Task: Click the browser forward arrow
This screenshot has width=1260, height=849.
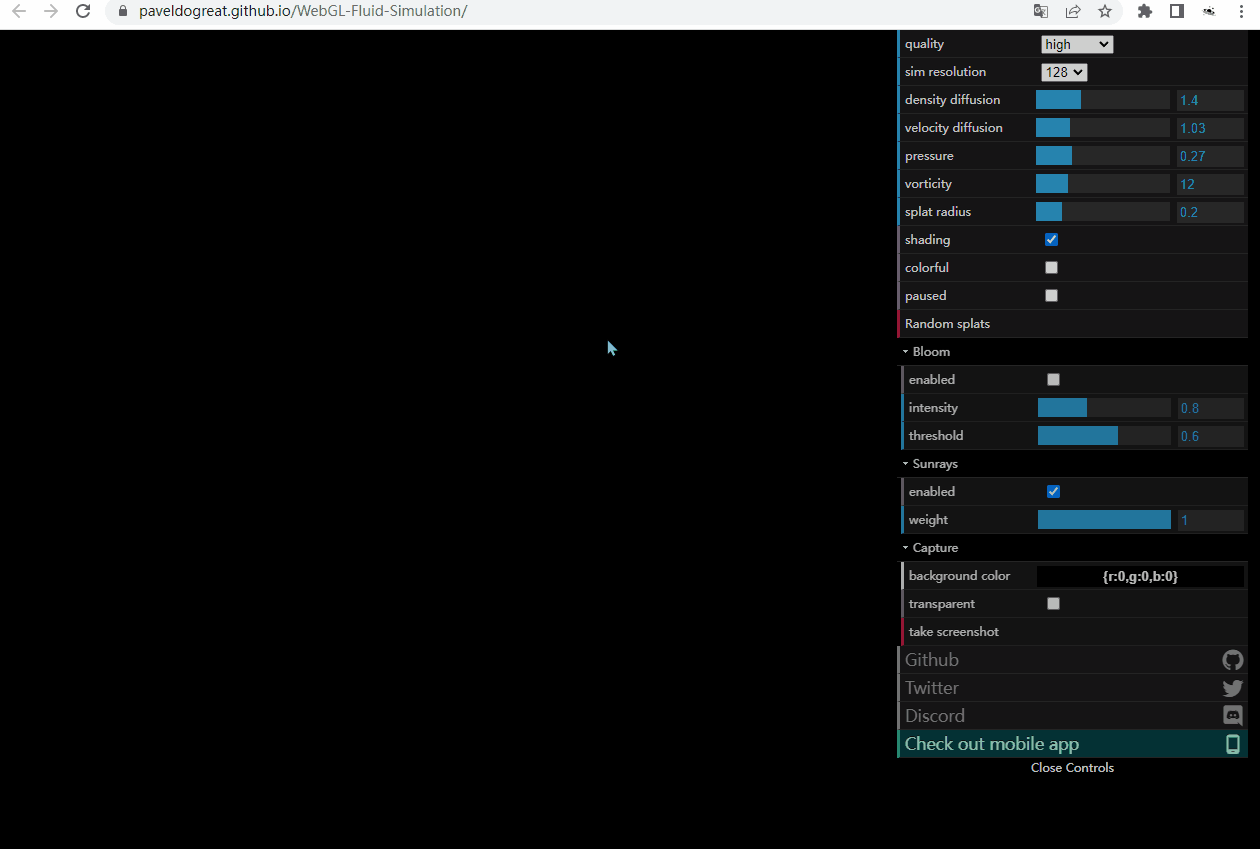Action: tap(51, 11)
